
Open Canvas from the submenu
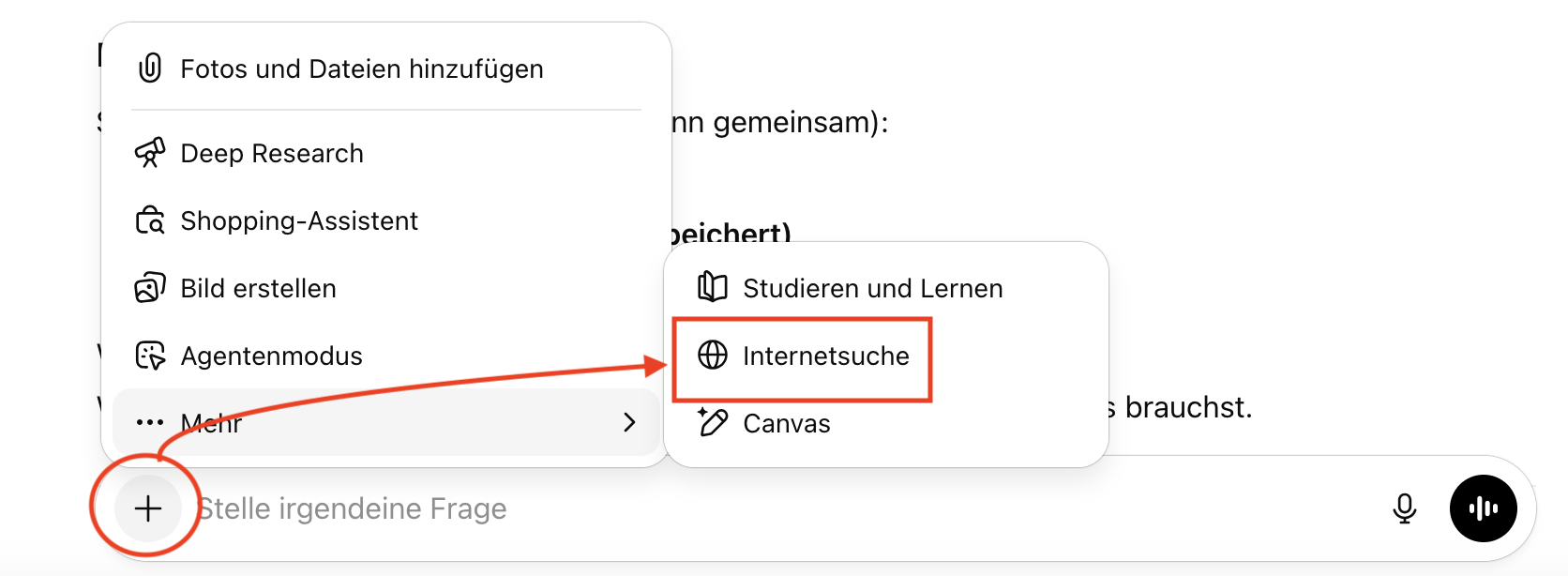(x=786, y=424)
